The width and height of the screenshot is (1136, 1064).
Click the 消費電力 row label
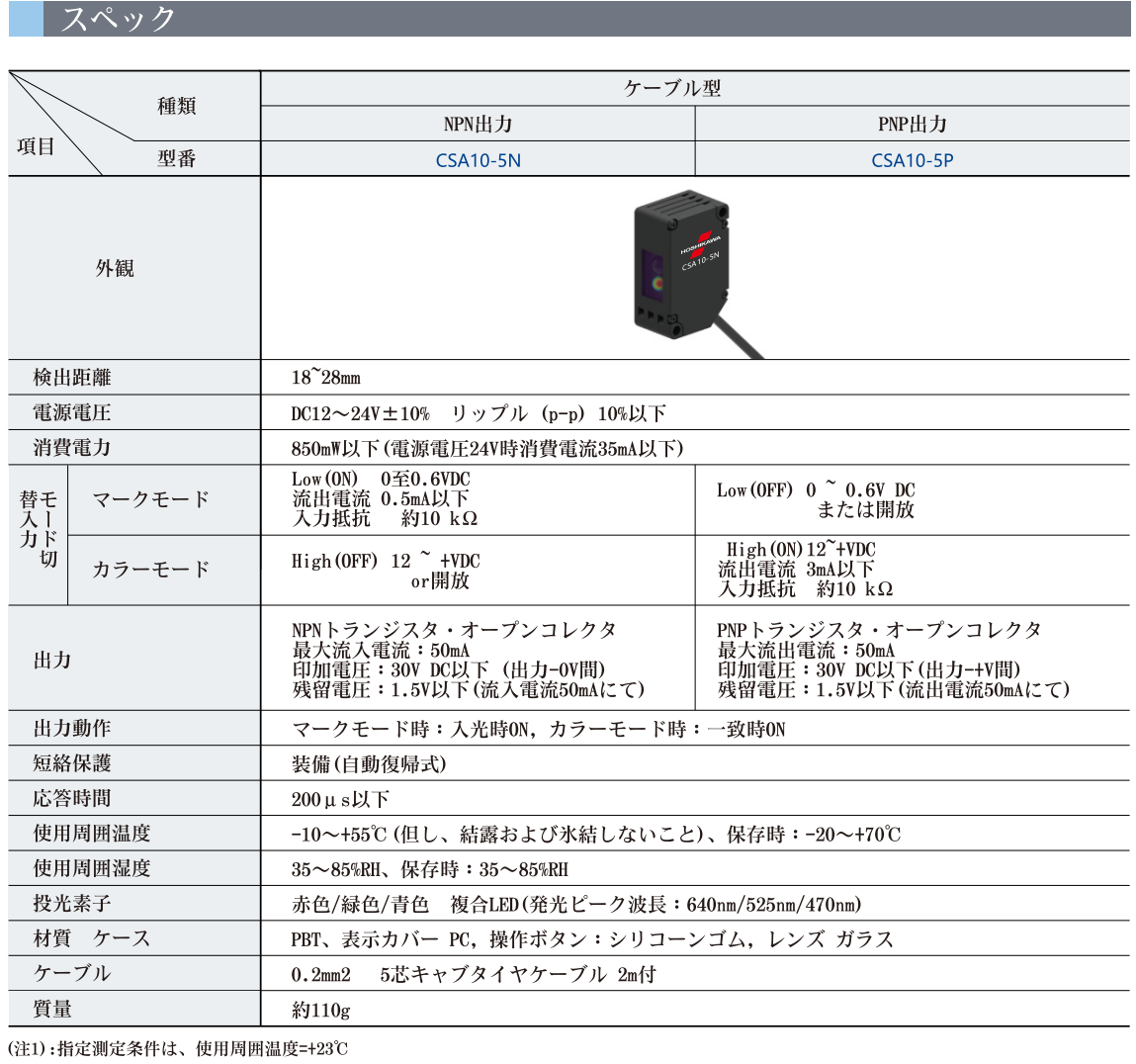coord(72,448)
